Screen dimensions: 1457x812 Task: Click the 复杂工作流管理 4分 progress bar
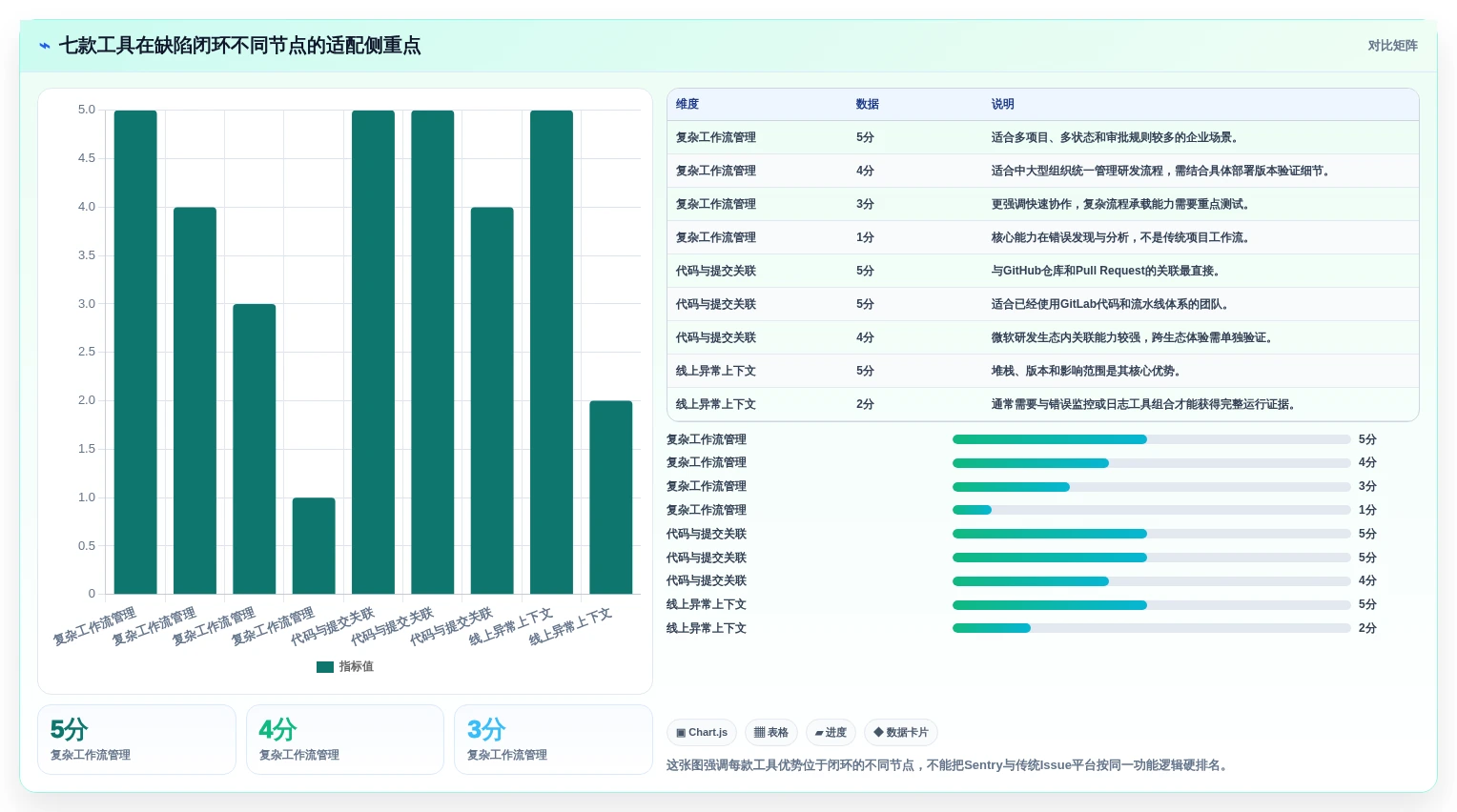click(x=1152, y=463)
